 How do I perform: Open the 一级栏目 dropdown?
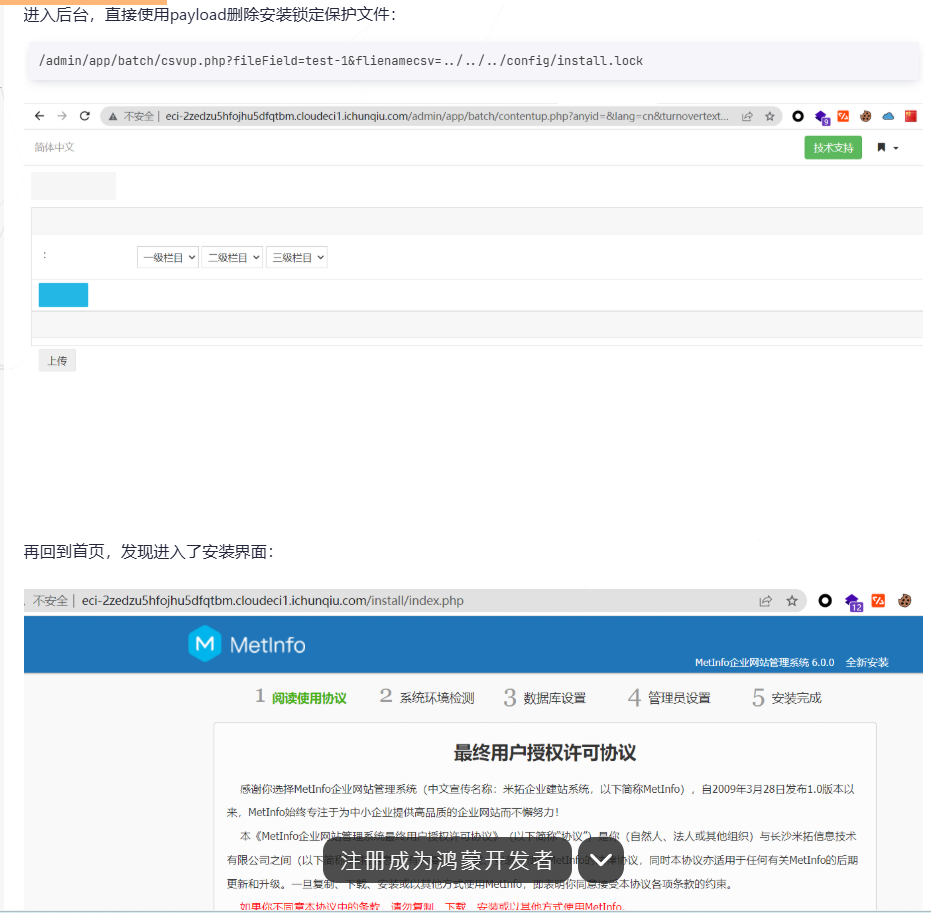(168, 257)
